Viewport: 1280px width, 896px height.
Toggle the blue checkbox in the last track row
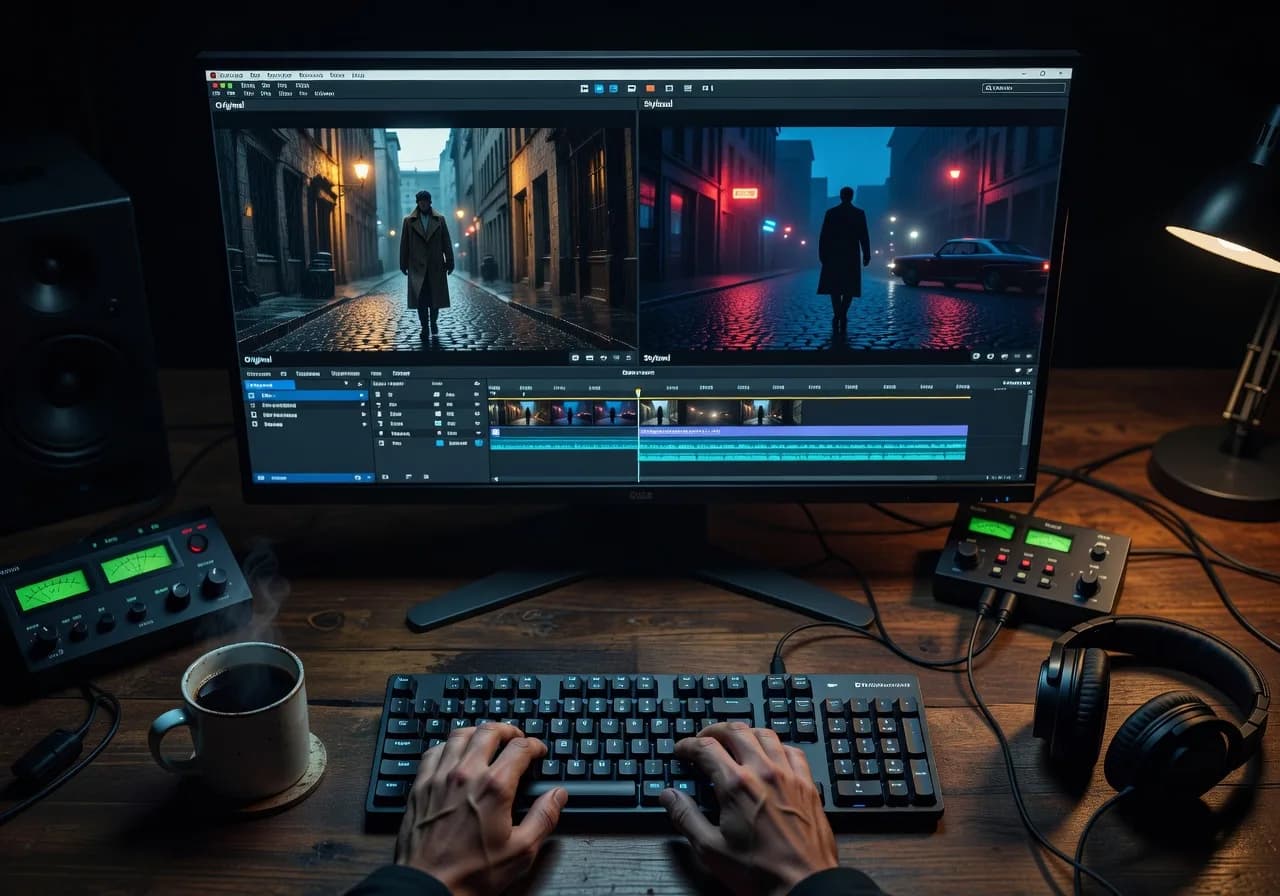(x=439, y=442)
